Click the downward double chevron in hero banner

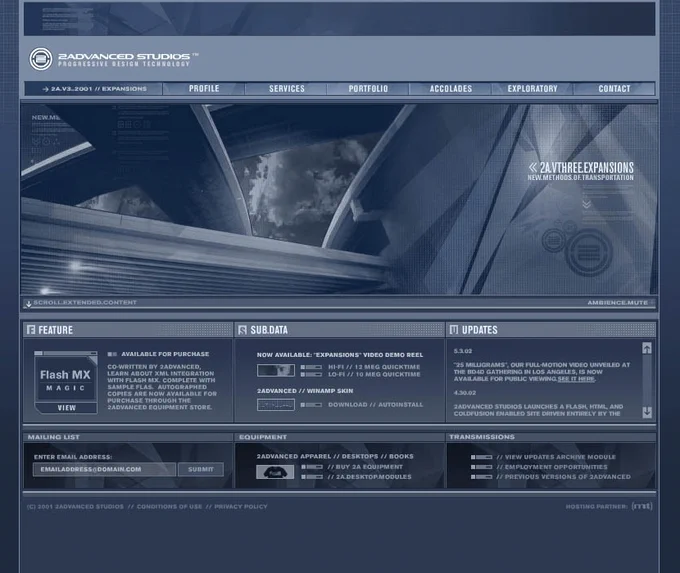coord(586,204)
